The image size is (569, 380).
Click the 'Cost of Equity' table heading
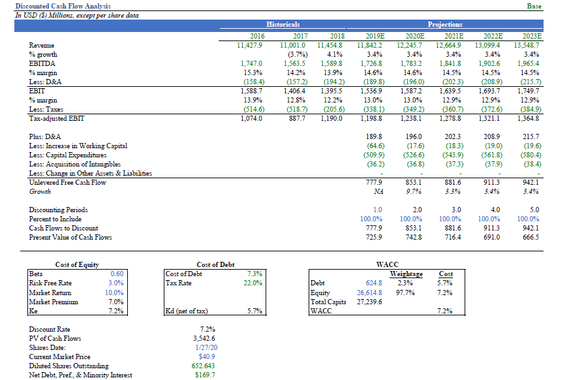click(77, 265)
